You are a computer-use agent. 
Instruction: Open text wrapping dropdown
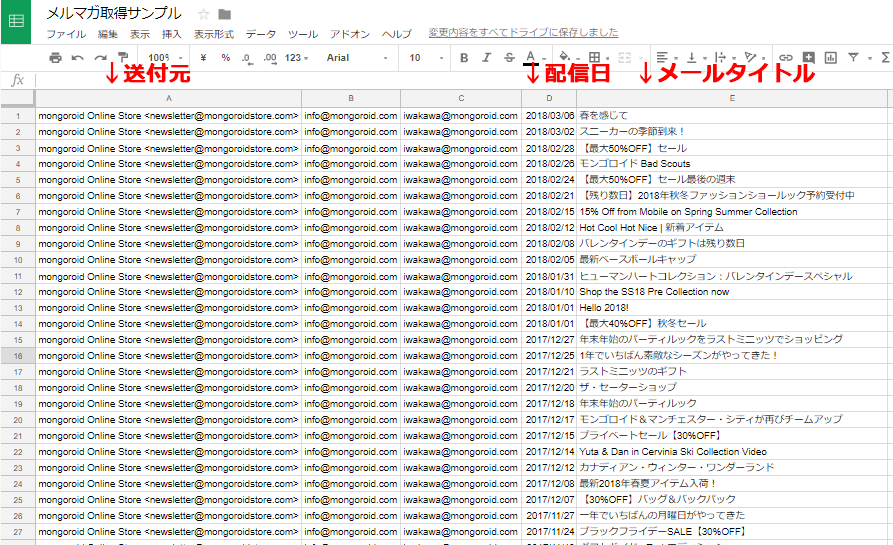click(724, 58)
